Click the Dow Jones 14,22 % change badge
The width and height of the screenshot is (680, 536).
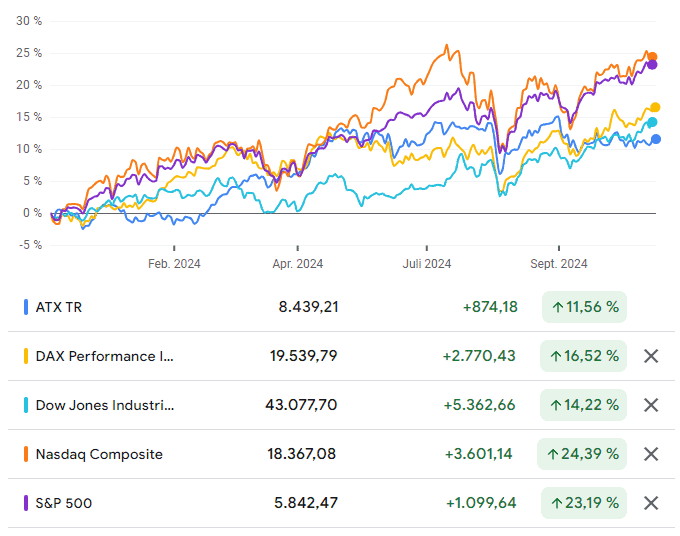click(x=583, y=405)
